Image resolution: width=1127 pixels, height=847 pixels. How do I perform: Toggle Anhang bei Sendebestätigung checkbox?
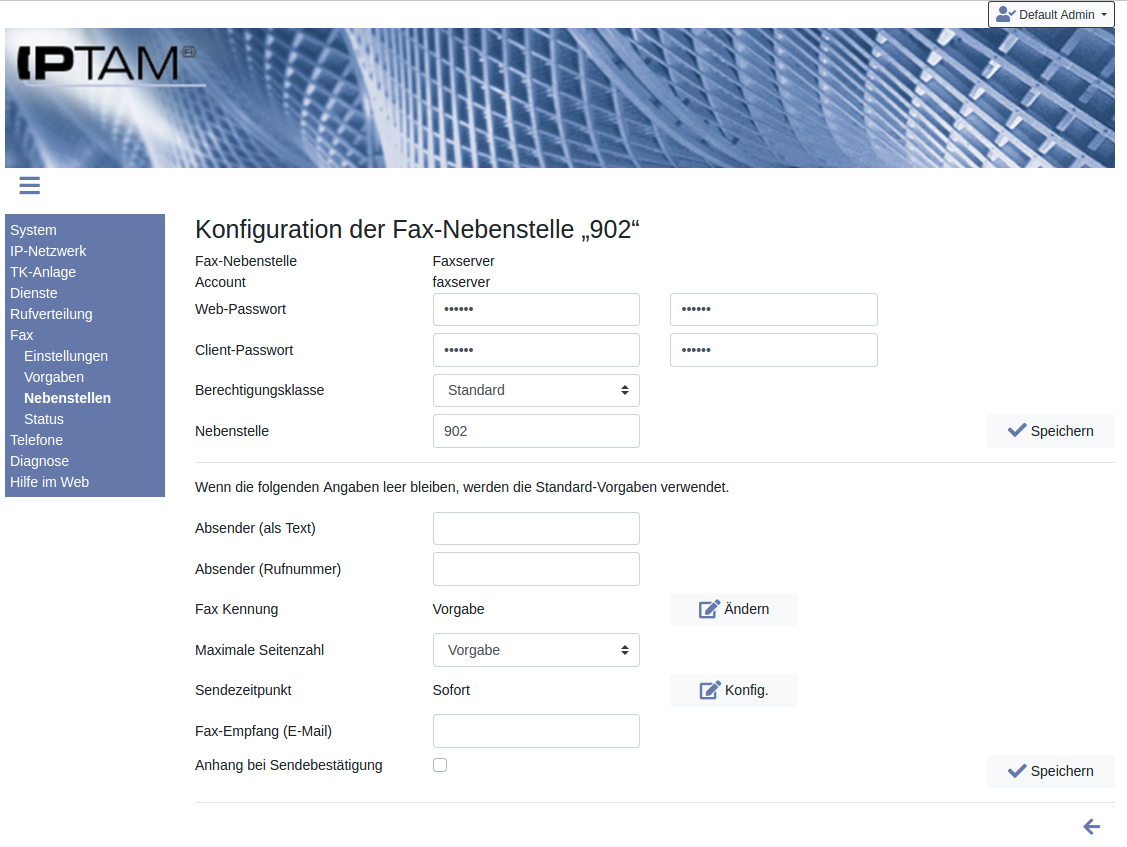(440, 765)
